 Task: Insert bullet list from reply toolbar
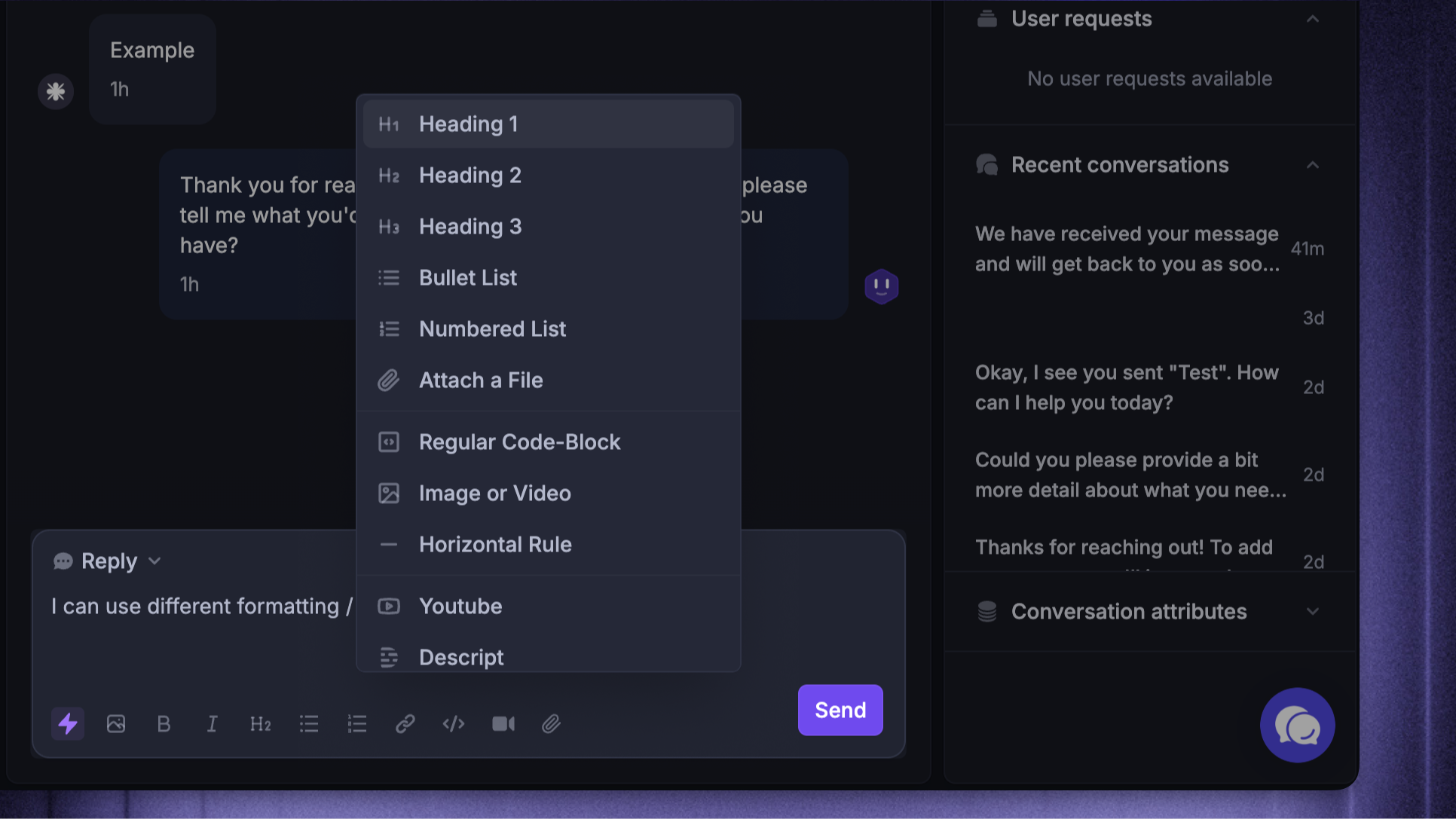[x=309, y=723]
